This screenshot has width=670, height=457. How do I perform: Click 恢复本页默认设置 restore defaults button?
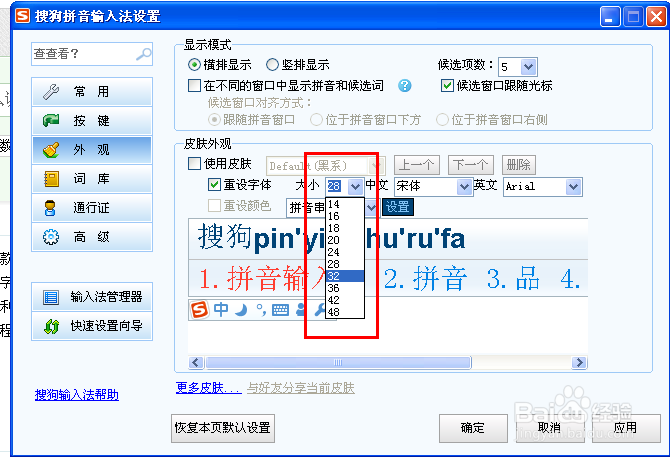click(x=223, y=428)
